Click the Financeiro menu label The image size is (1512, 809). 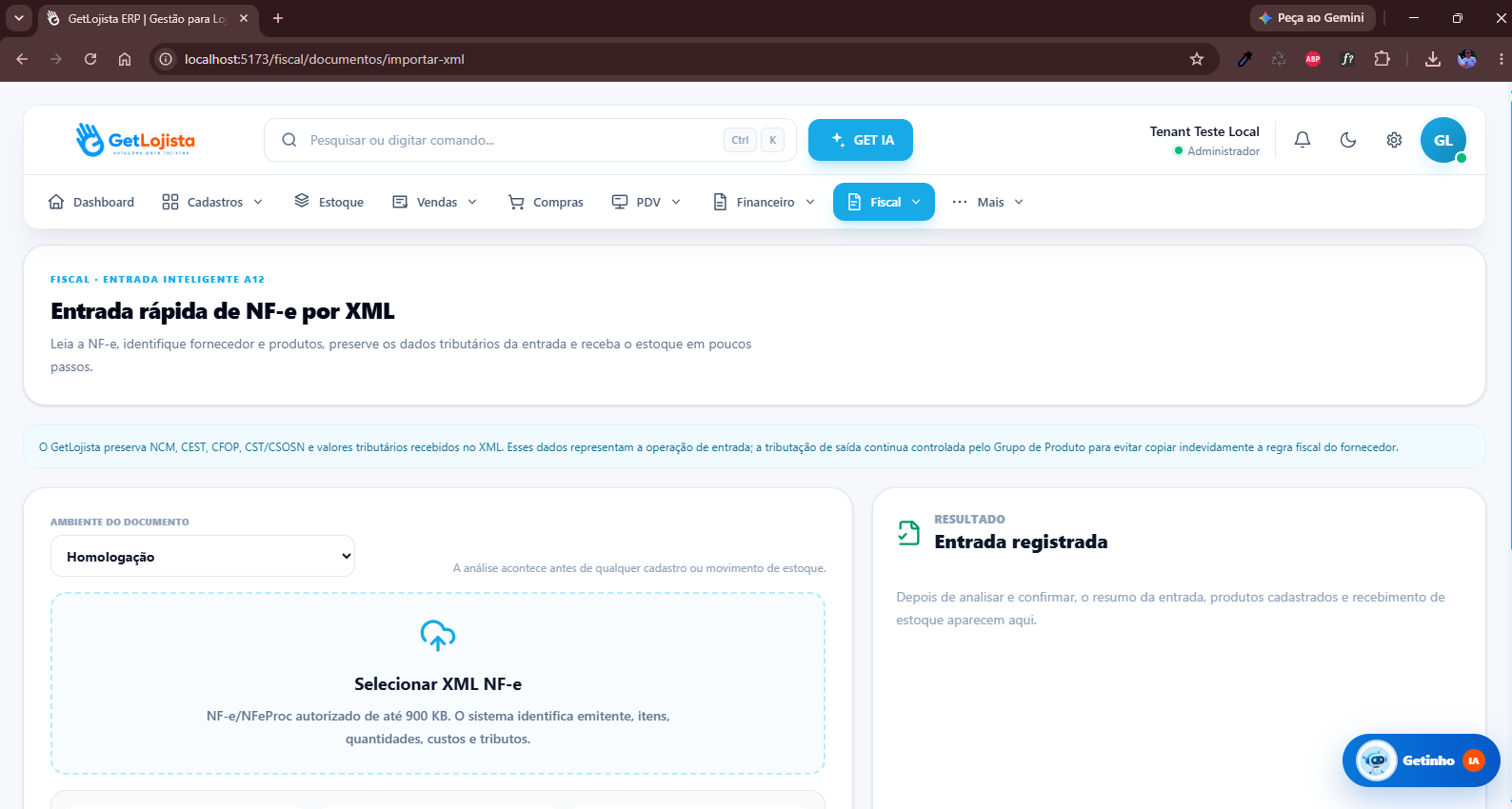(x=766, y=202)
